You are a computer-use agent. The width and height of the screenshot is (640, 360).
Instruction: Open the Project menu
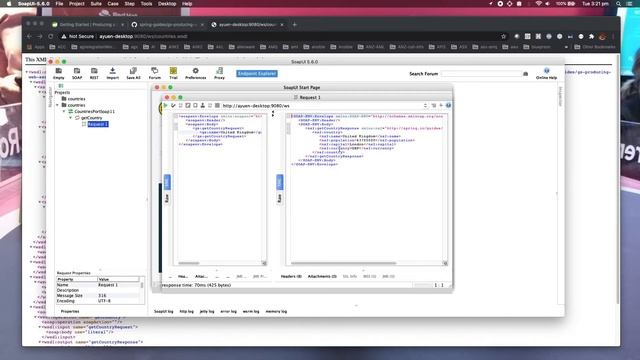(77, 4)
